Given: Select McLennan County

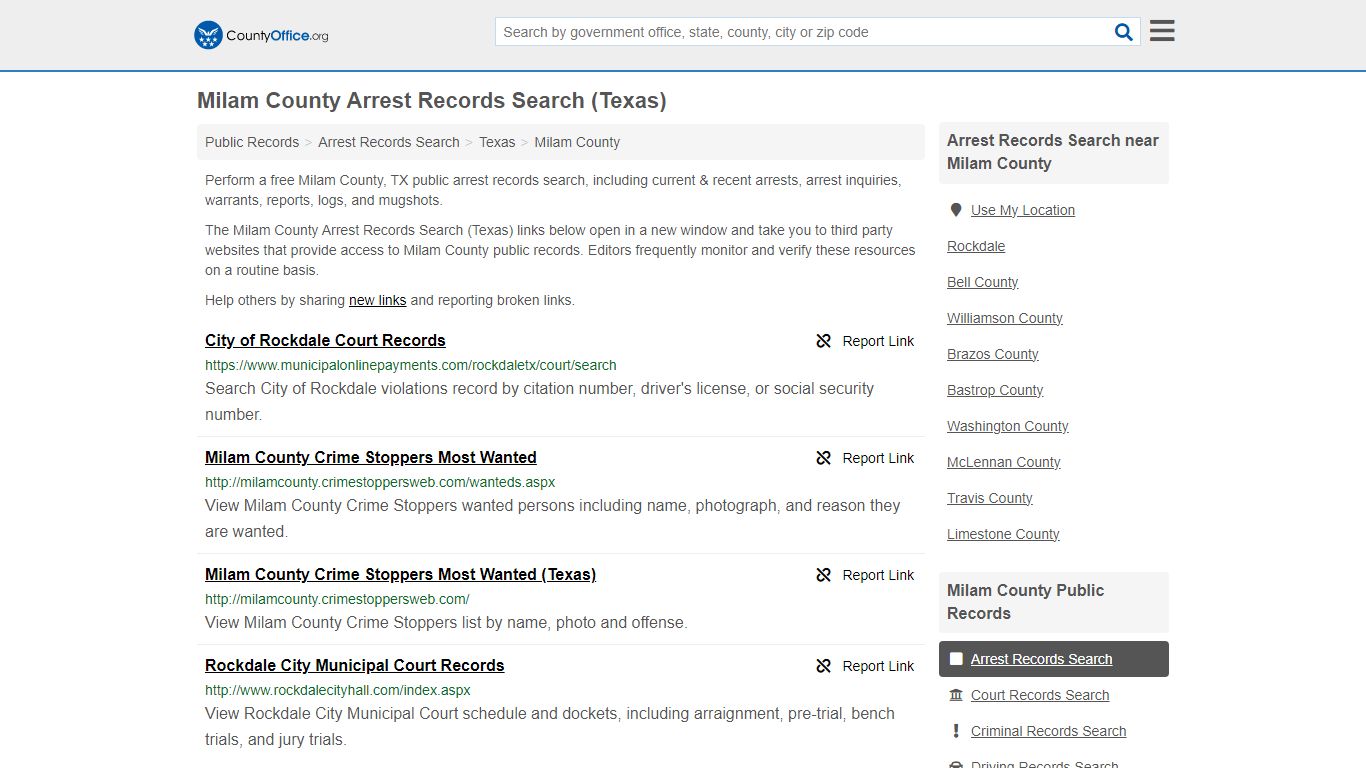Looking at the screenshot, I should [1004, 462].
